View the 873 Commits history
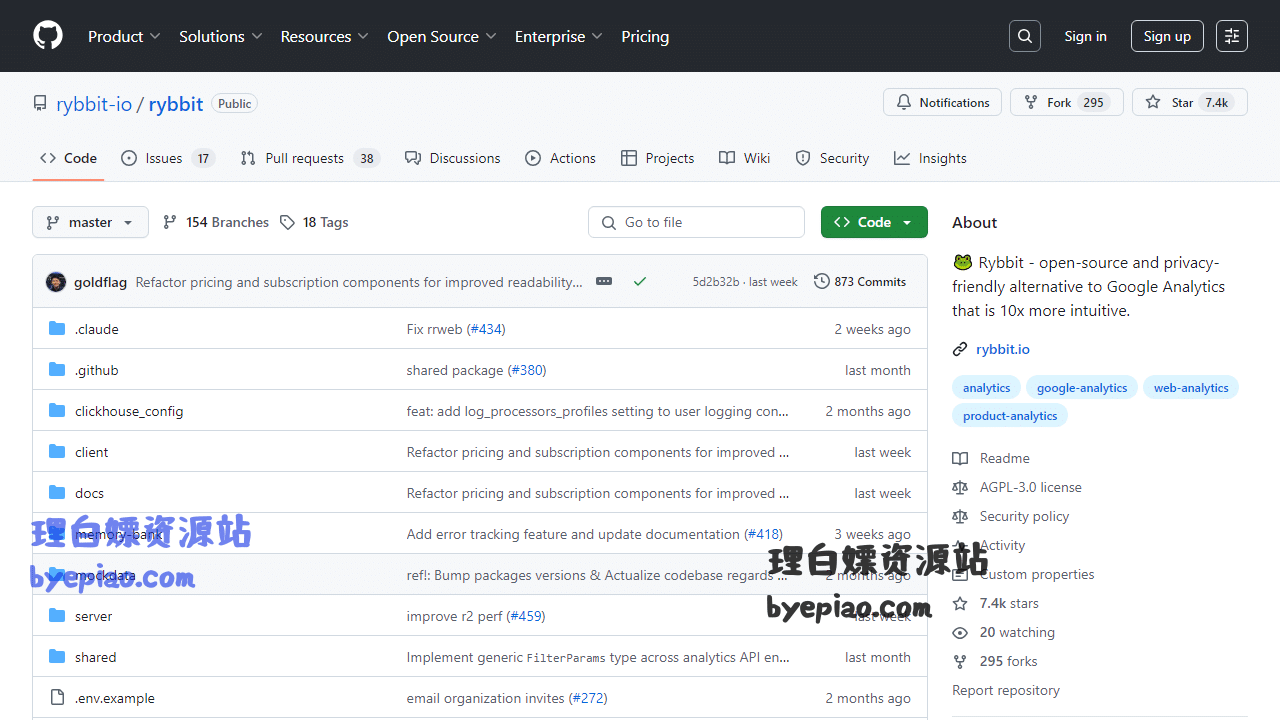Viewport: 1280px width, 720px height. pos(860,282)
